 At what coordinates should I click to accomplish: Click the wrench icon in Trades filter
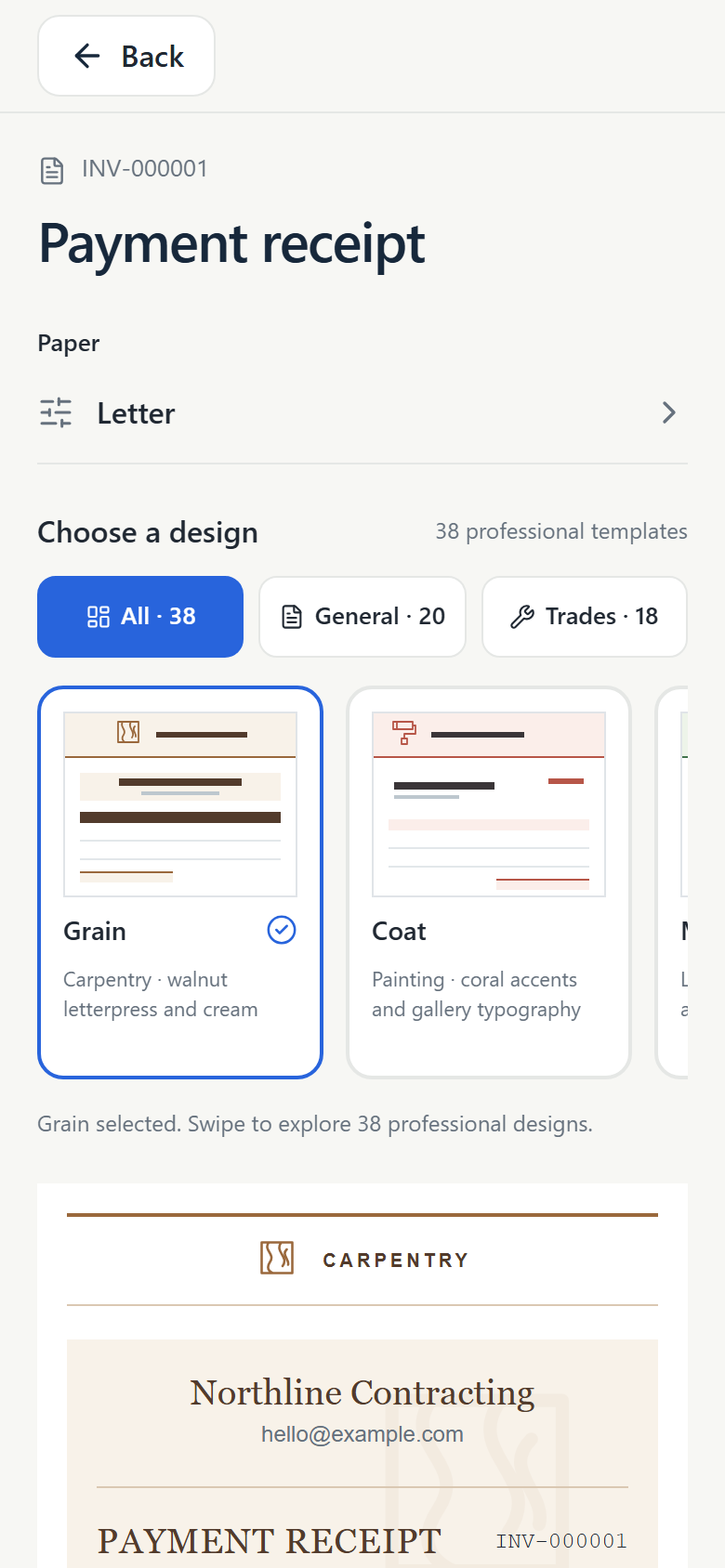522,617
